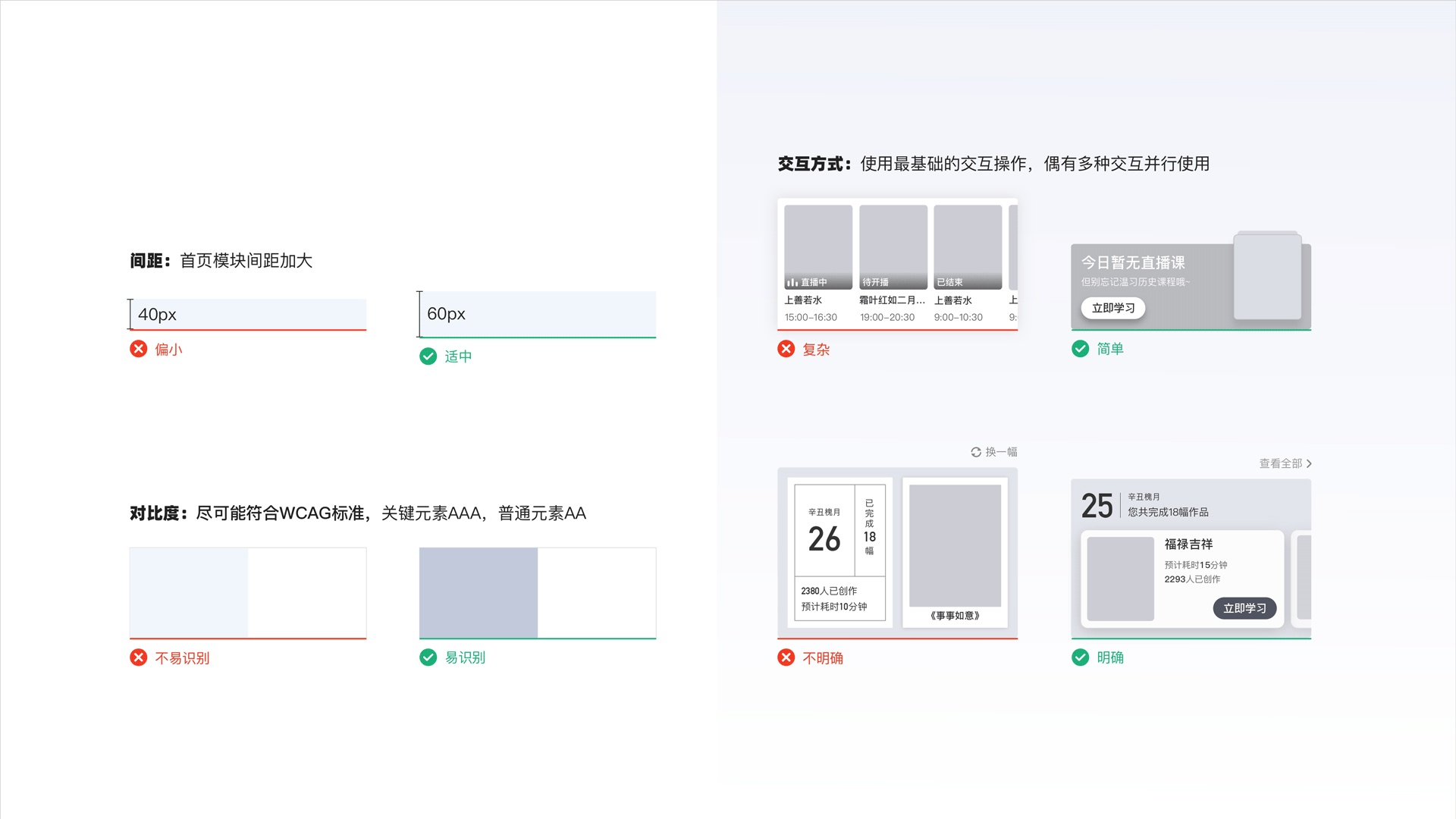
Task: Click the red X icon beside 复杂
Action: tap(786, 349)
